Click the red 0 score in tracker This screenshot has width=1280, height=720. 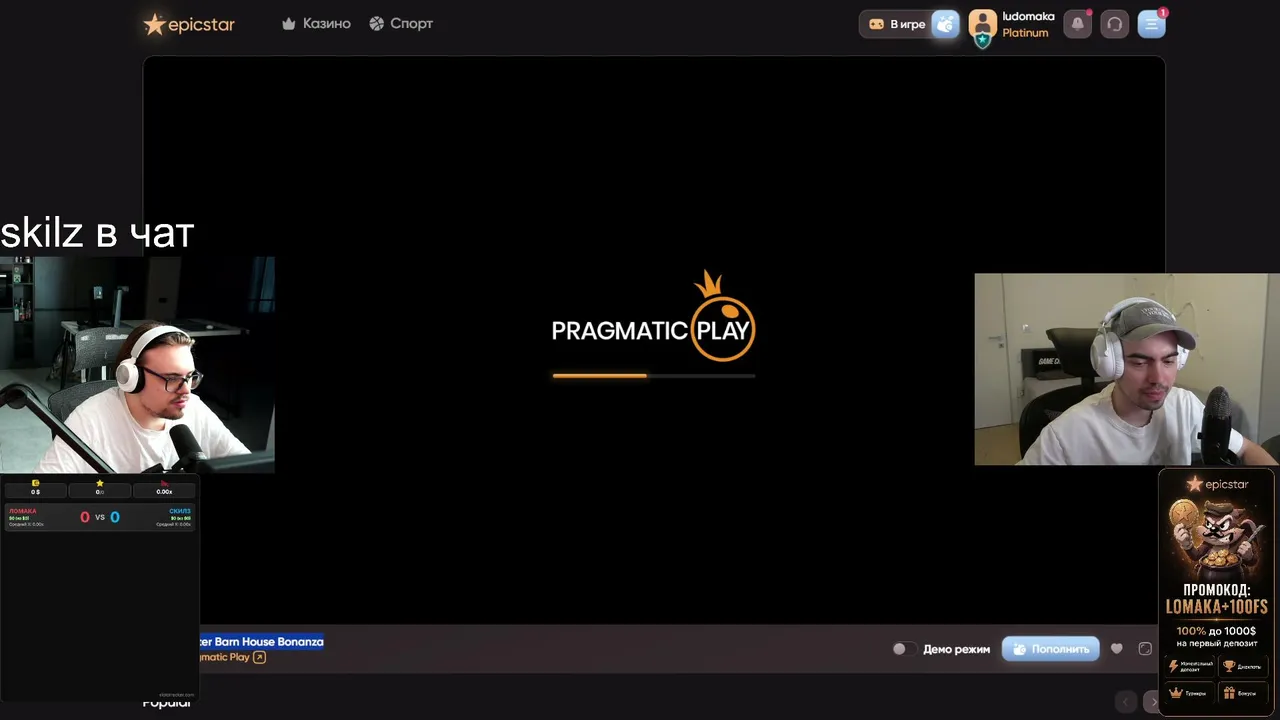pyautogui.click(x=85, y=517)
